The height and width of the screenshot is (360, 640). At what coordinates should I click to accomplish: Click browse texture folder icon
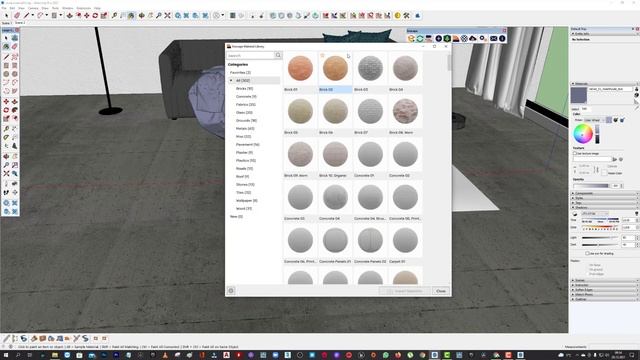[x=615, y=159]
